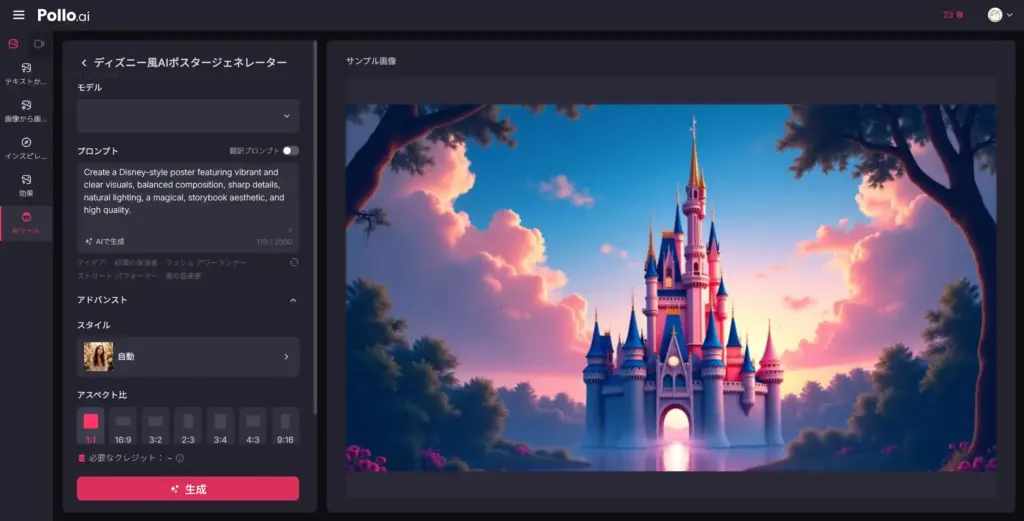Click the character count 170 / 2000

click(x=274, y=242)
